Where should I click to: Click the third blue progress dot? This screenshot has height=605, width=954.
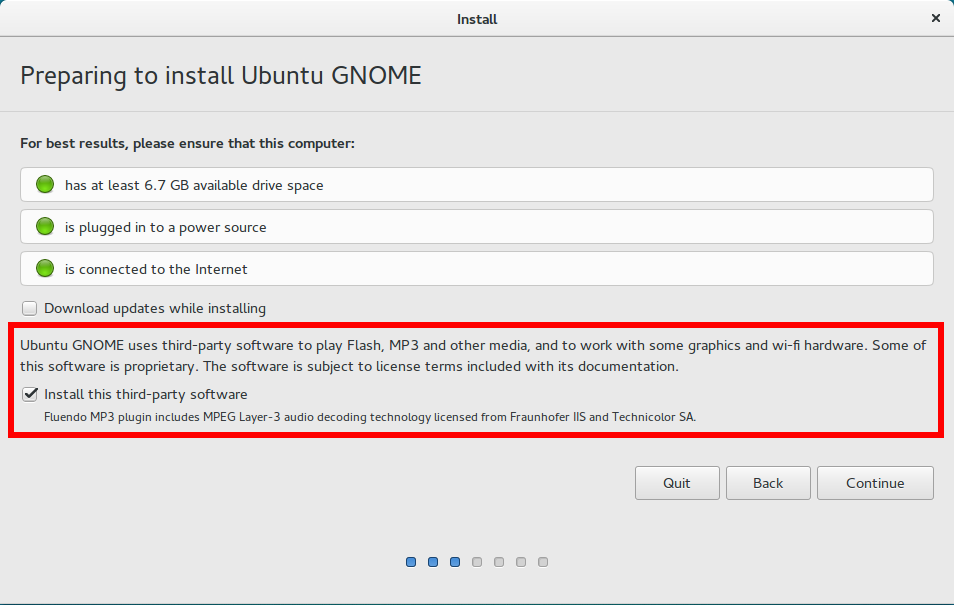coord(455,562)
